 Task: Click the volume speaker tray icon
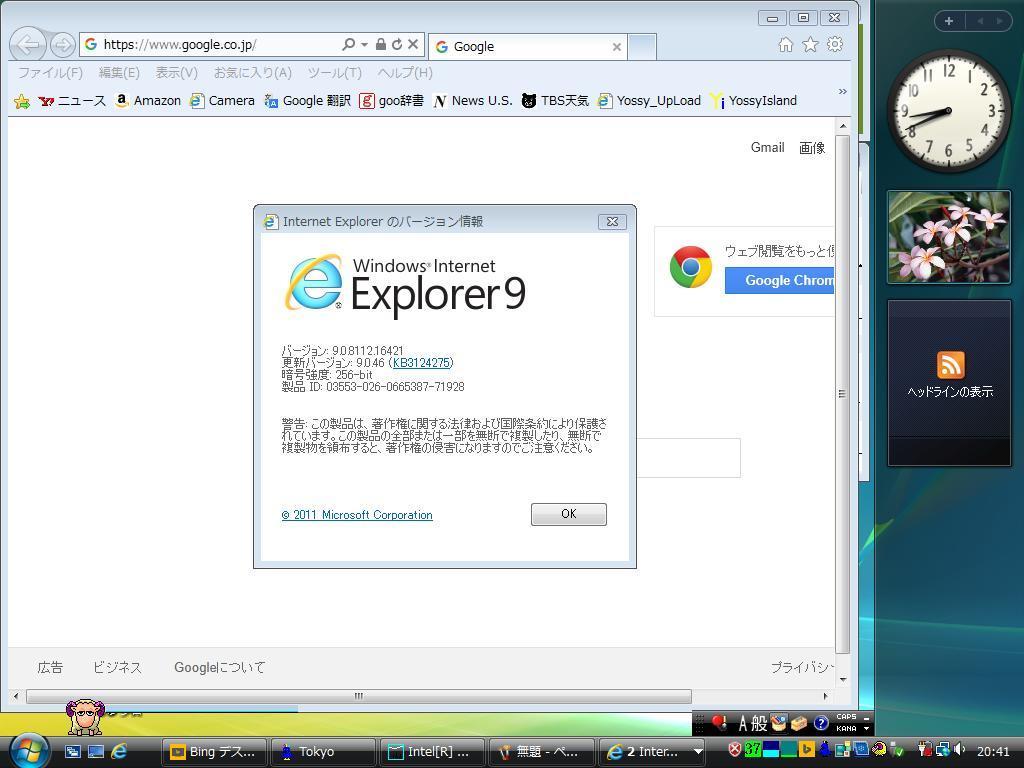tap(959, 749)
